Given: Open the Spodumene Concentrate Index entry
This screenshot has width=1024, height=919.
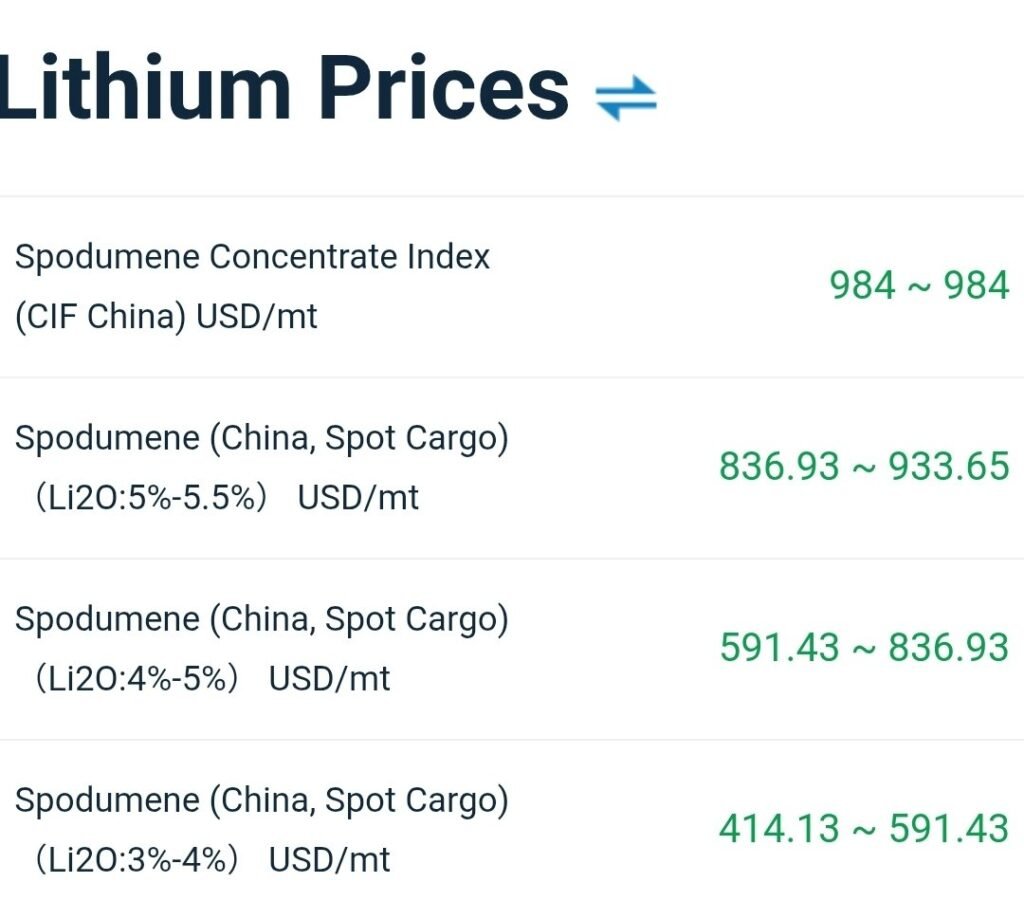Looking at the screenshot, I should tap(252, 257).
